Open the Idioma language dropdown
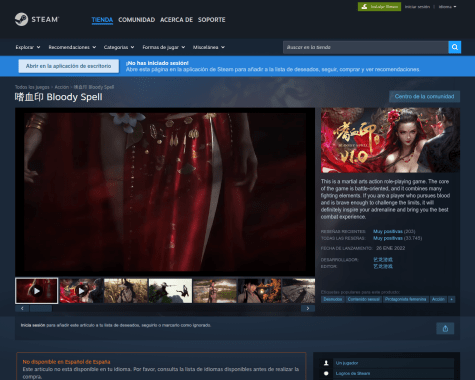 click(x=447, y=7)
